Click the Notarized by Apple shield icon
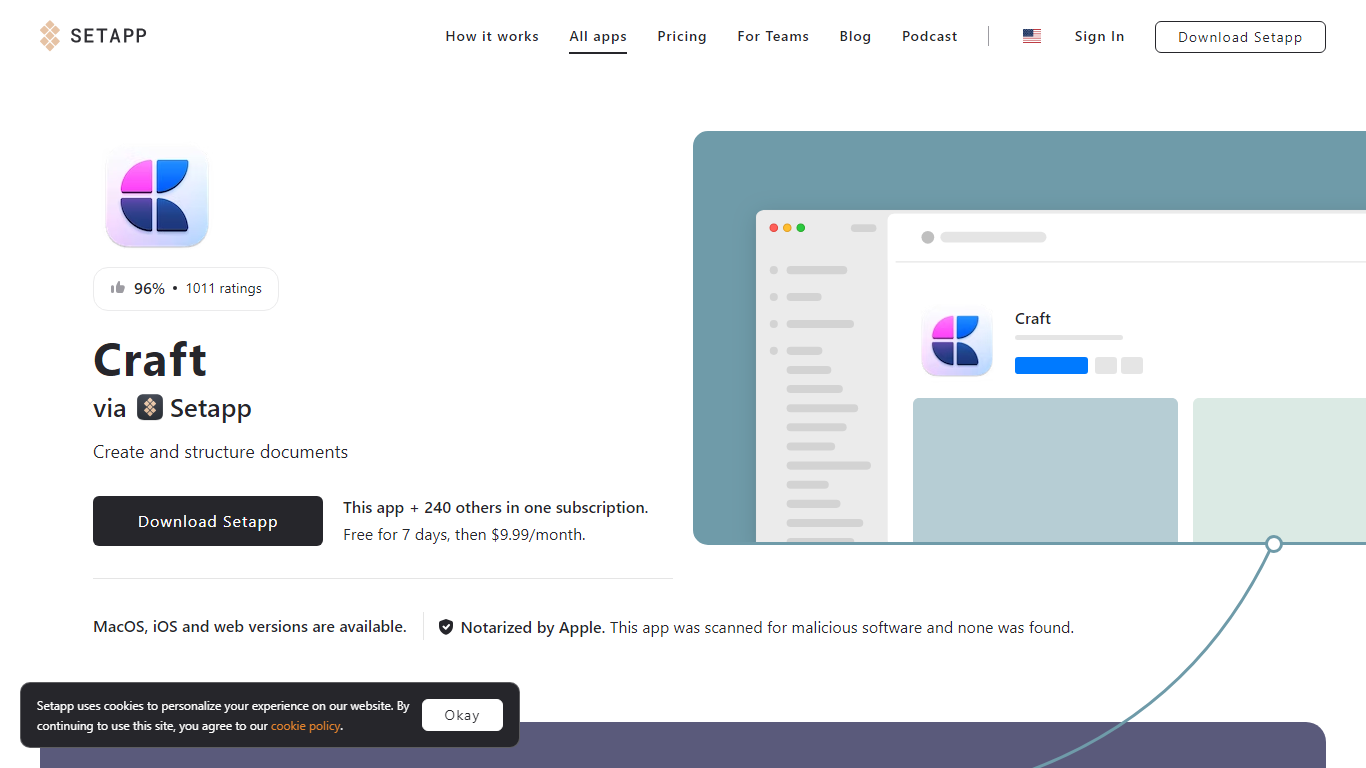This screenshot has width=1366, height=768. [446, 627]
